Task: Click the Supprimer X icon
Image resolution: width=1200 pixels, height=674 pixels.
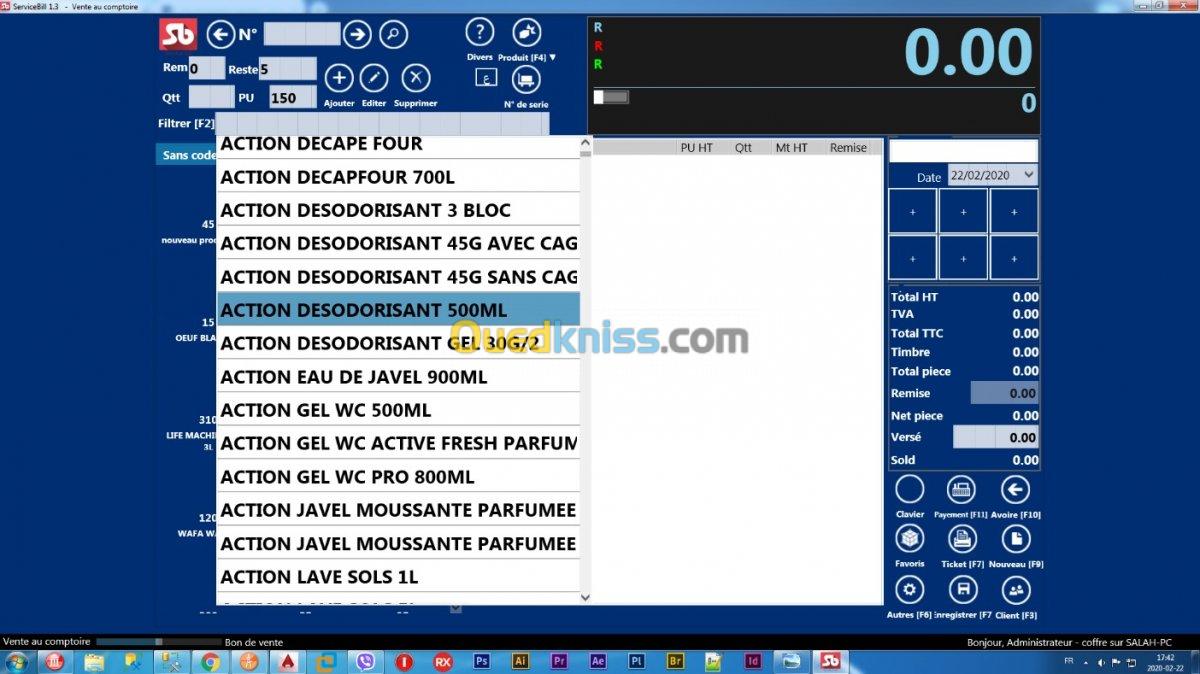Action: (x=416, y=78)
